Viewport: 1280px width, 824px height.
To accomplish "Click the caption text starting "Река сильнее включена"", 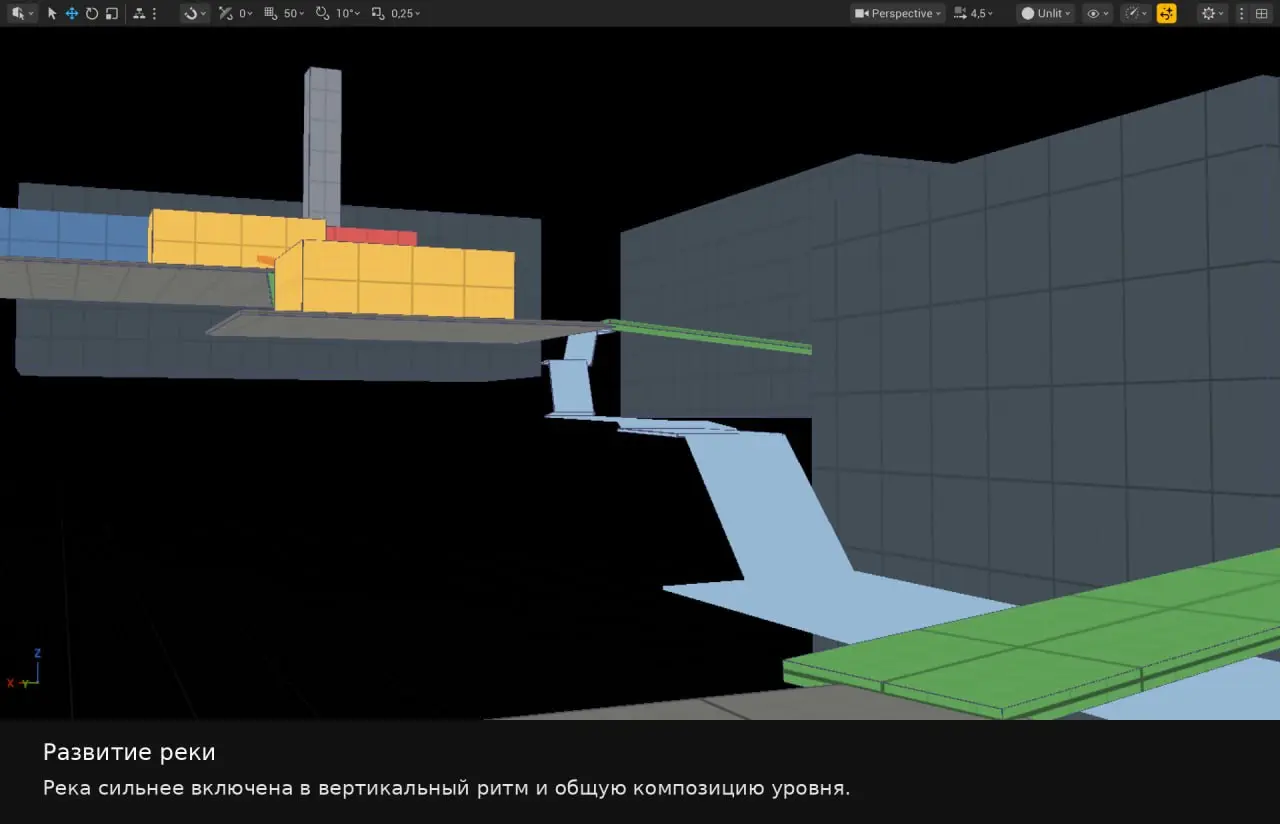I will [446, 788].
